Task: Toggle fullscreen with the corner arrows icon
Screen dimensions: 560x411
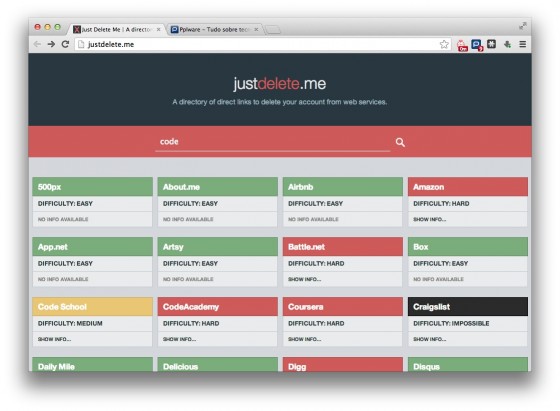Action: click(x=523, y=26)
